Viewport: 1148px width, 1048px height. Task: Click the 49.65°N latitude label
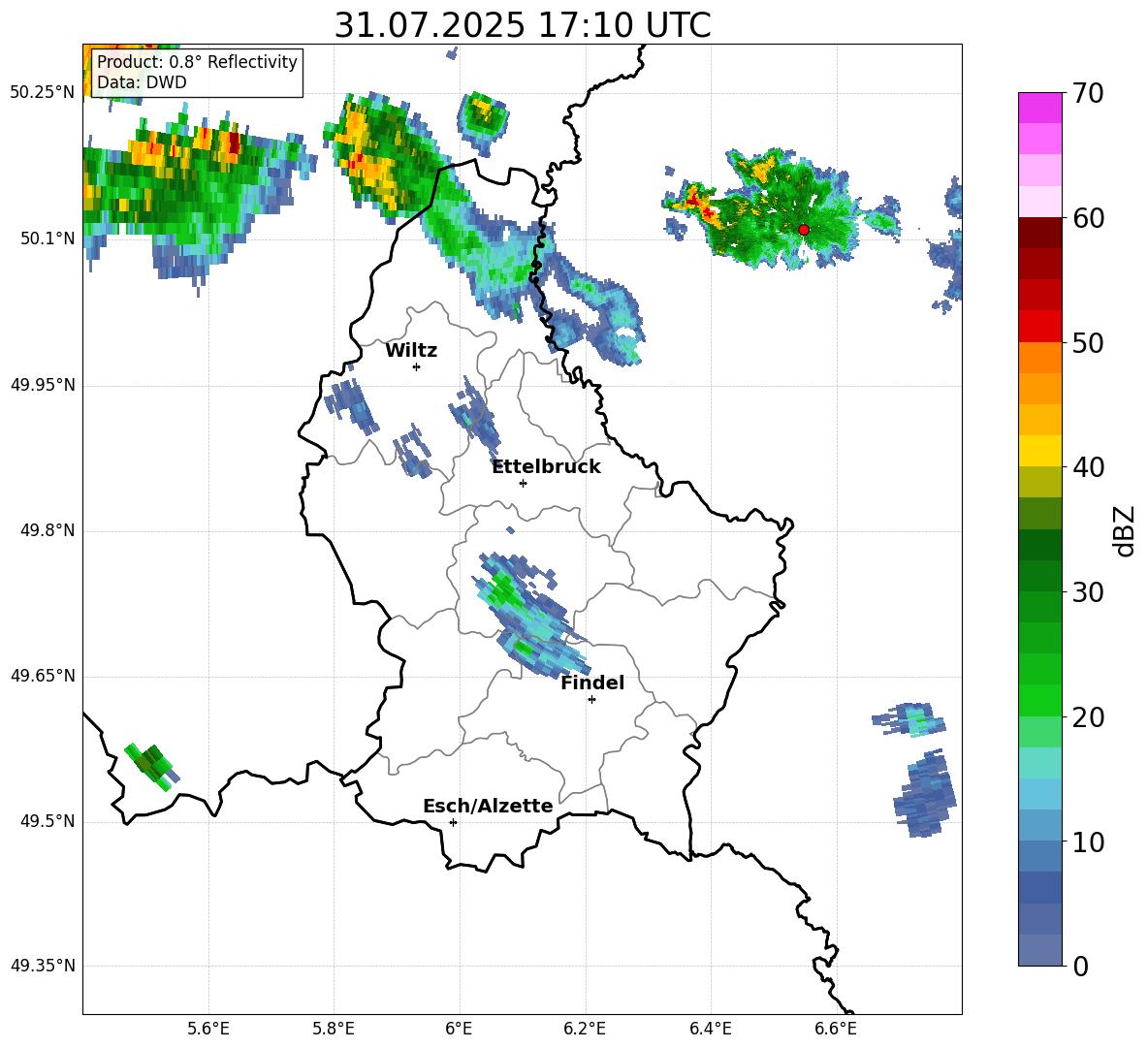[43, 677]
